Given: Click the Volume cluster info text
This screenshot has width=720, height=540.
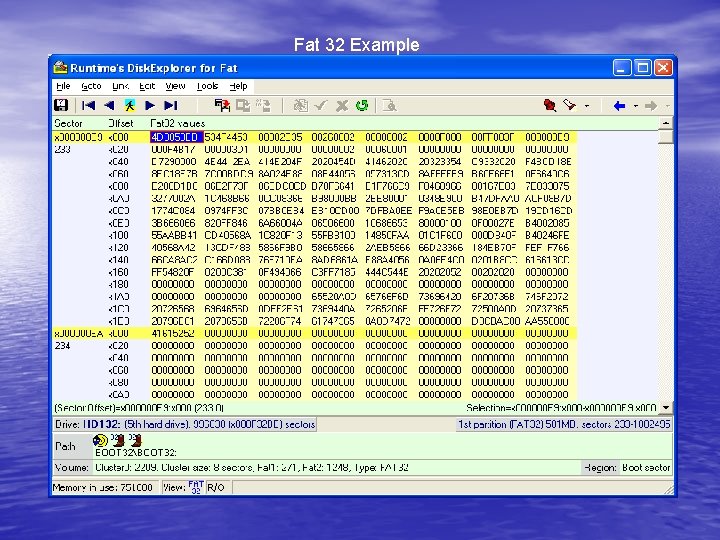Looking at the screenshot, I should pos(252,467).
